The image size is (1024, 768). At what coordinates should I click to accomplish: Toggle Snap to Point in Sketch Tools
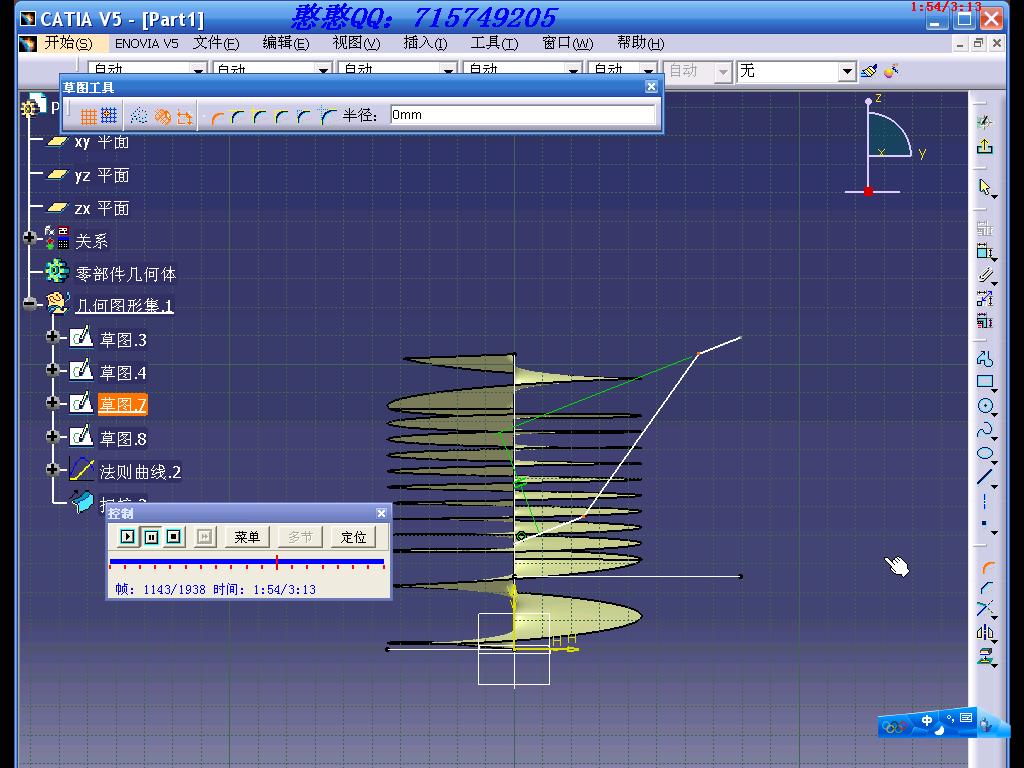point(108,116)
